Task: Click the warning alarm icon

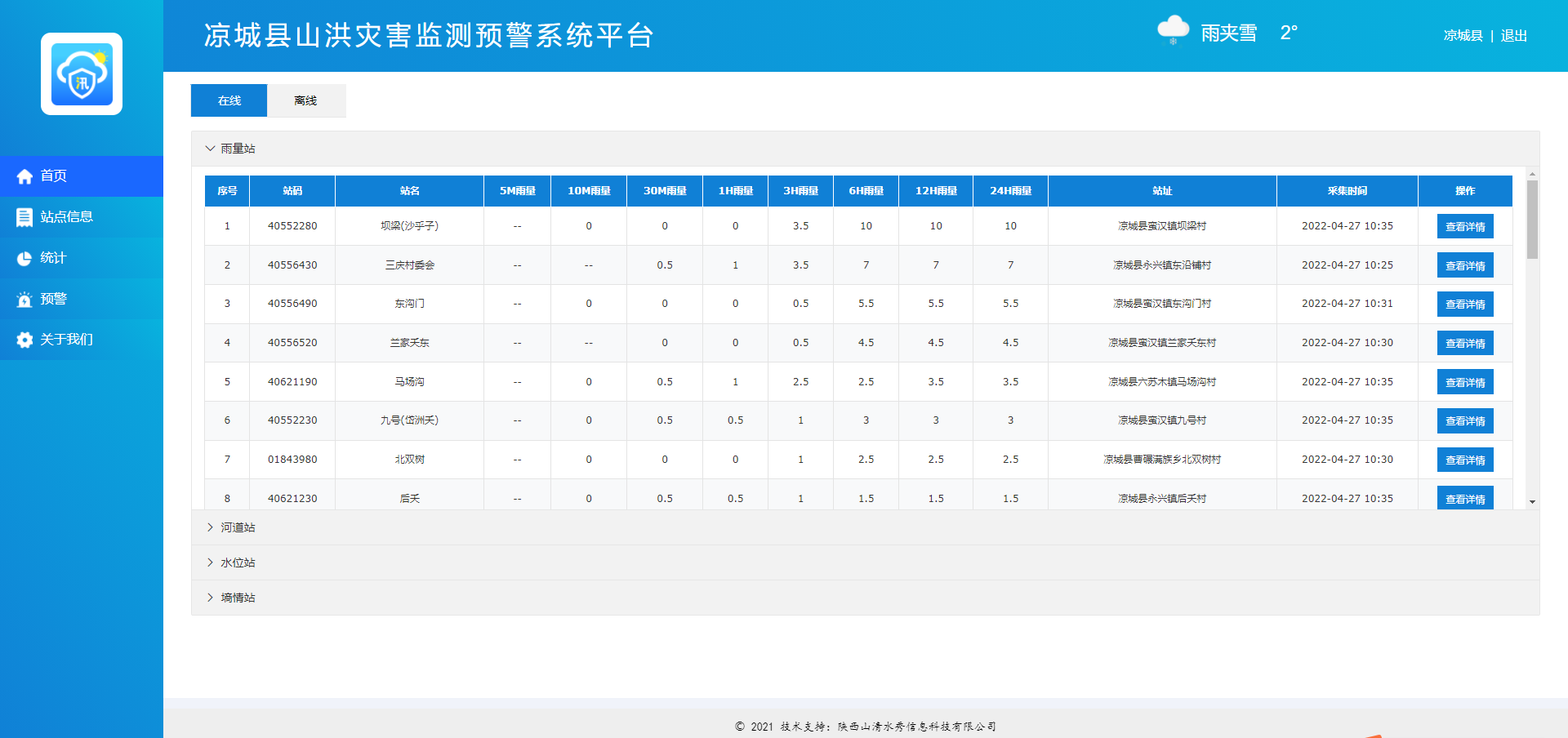Action: pyautogui.click(x=24, y=299)
